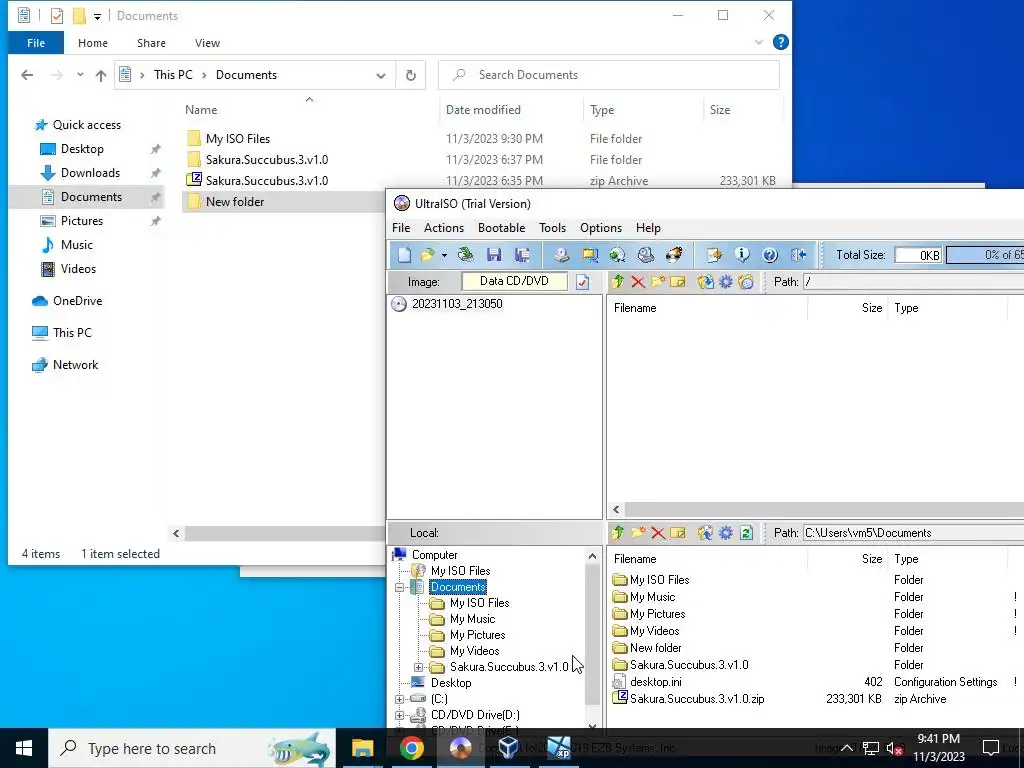
Task: Click the Explorer back arrow button
Action: point(27,75)
